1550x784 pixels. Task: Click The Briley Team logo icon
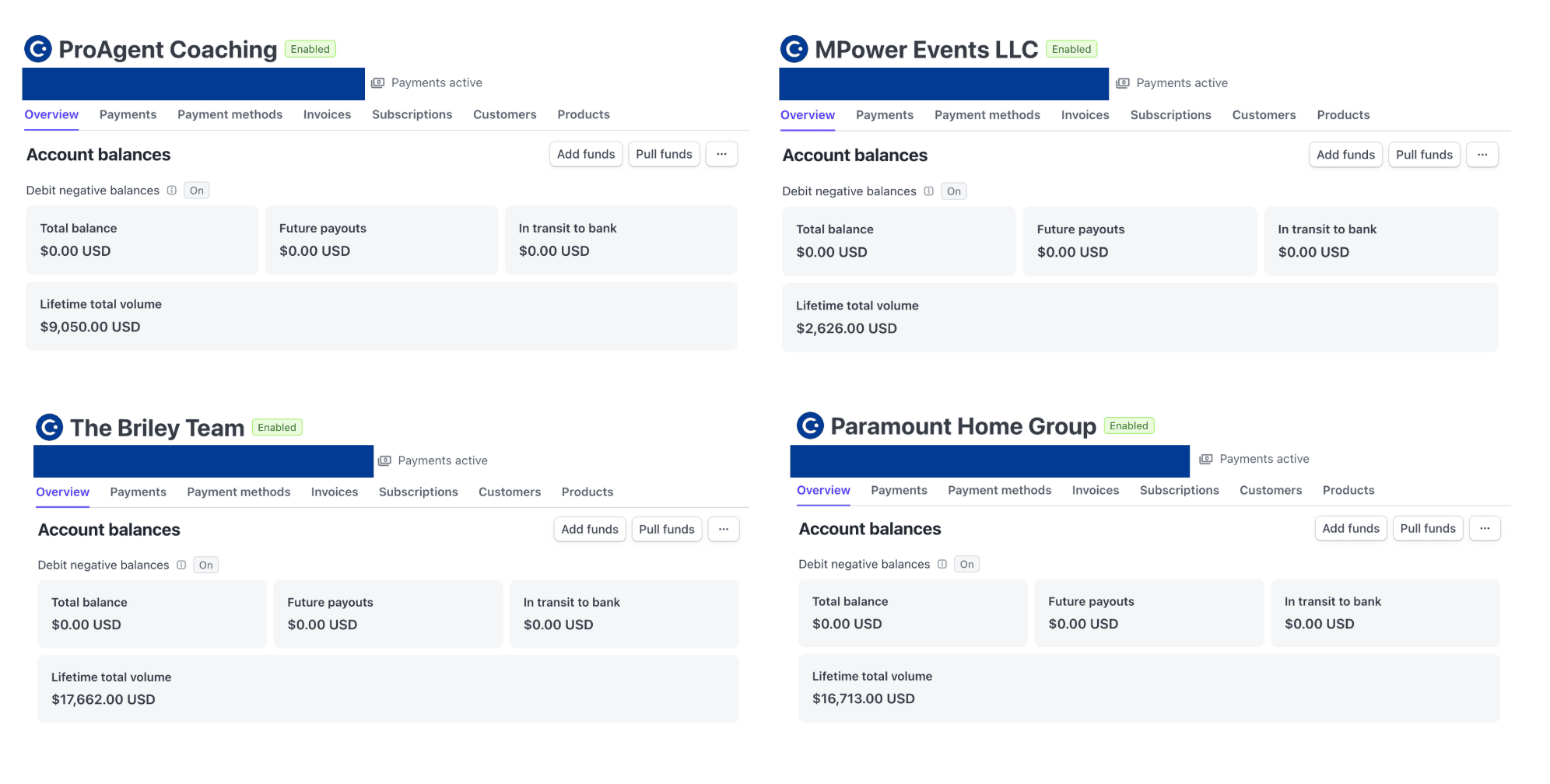[x=50, y=427]
